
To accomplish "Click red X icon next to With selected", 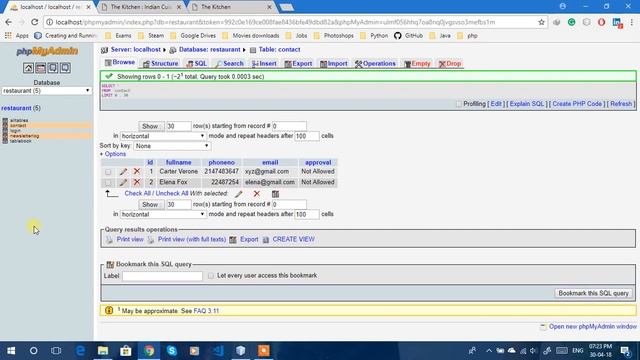I will (x=256, y=193).
